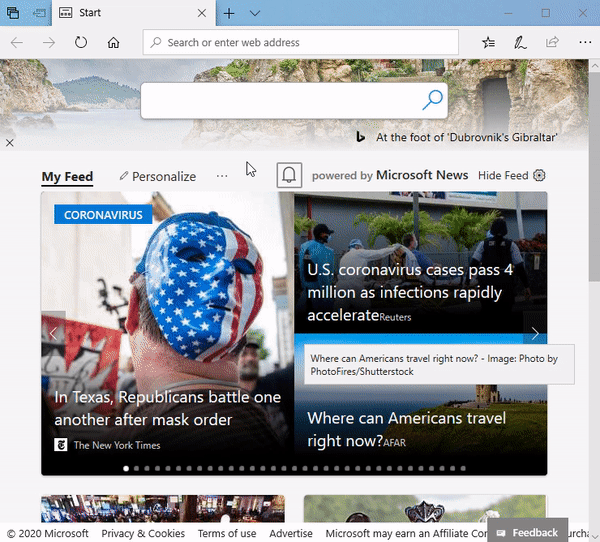Advance carousel with the right arrow
Image resolution: width=600 pixels, height=542 pixels.
click(535, 334)
